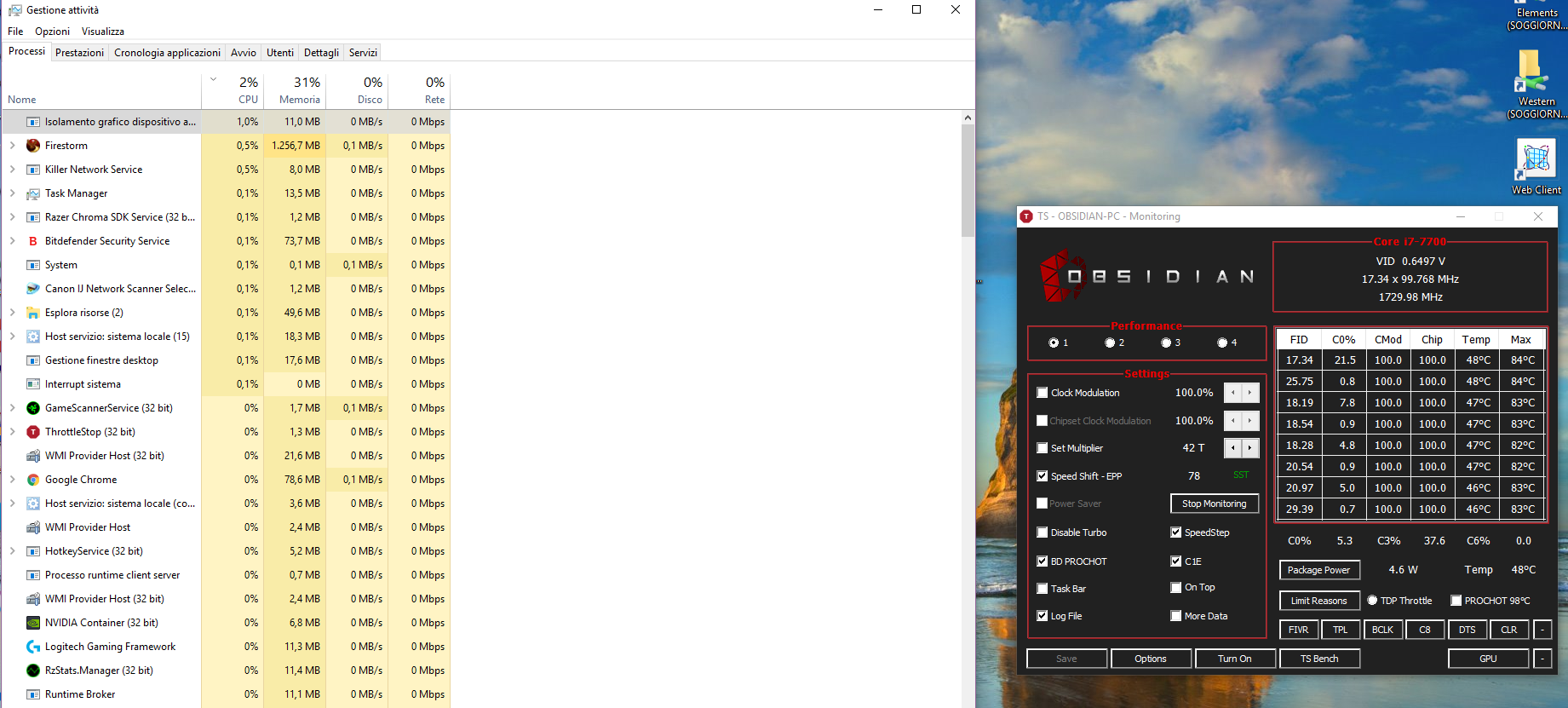Click the Gestione attività title bar icon
The height and width of the screenshot is (708, 1568).
(x=14, y=10)
